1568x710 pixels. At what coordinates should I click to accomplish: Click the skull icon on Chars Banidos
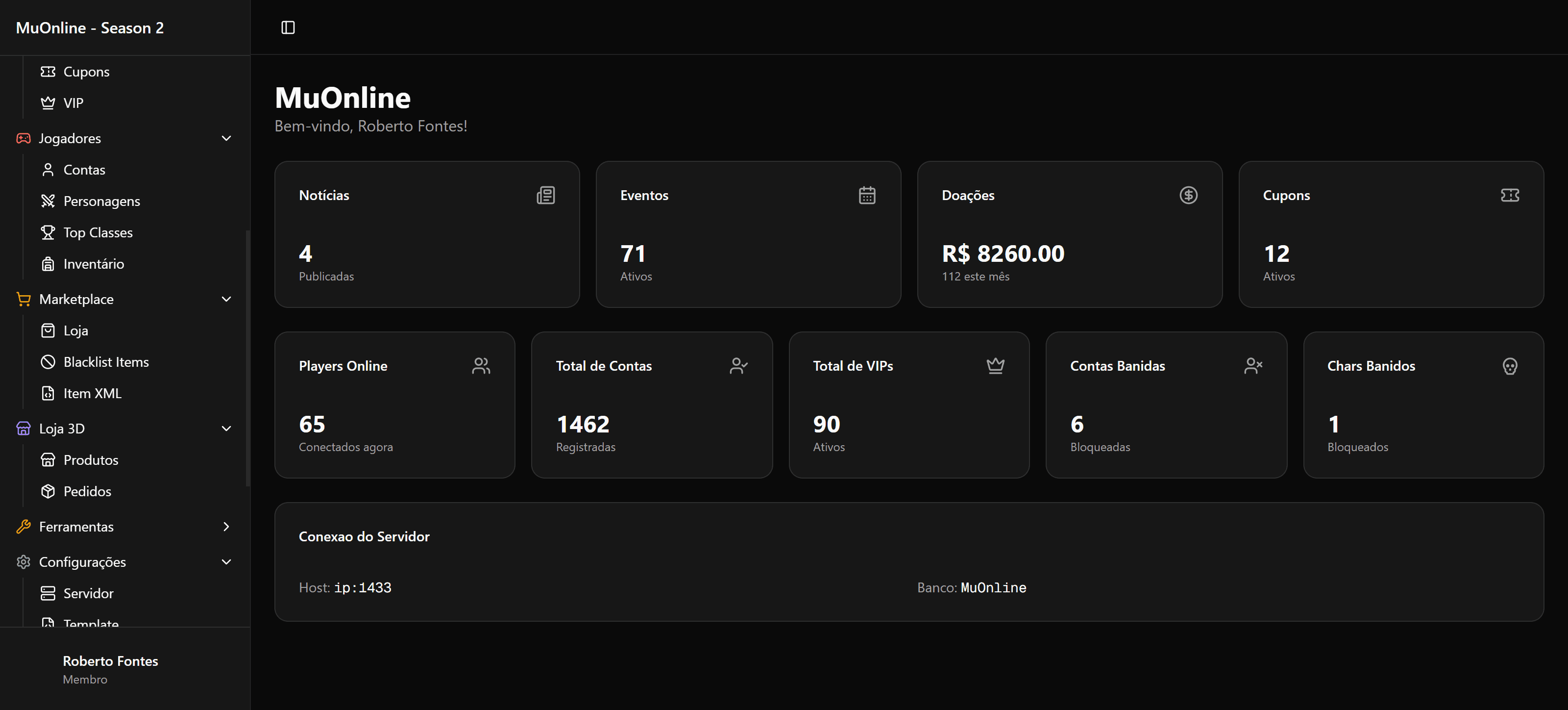tap(1510, 365)
